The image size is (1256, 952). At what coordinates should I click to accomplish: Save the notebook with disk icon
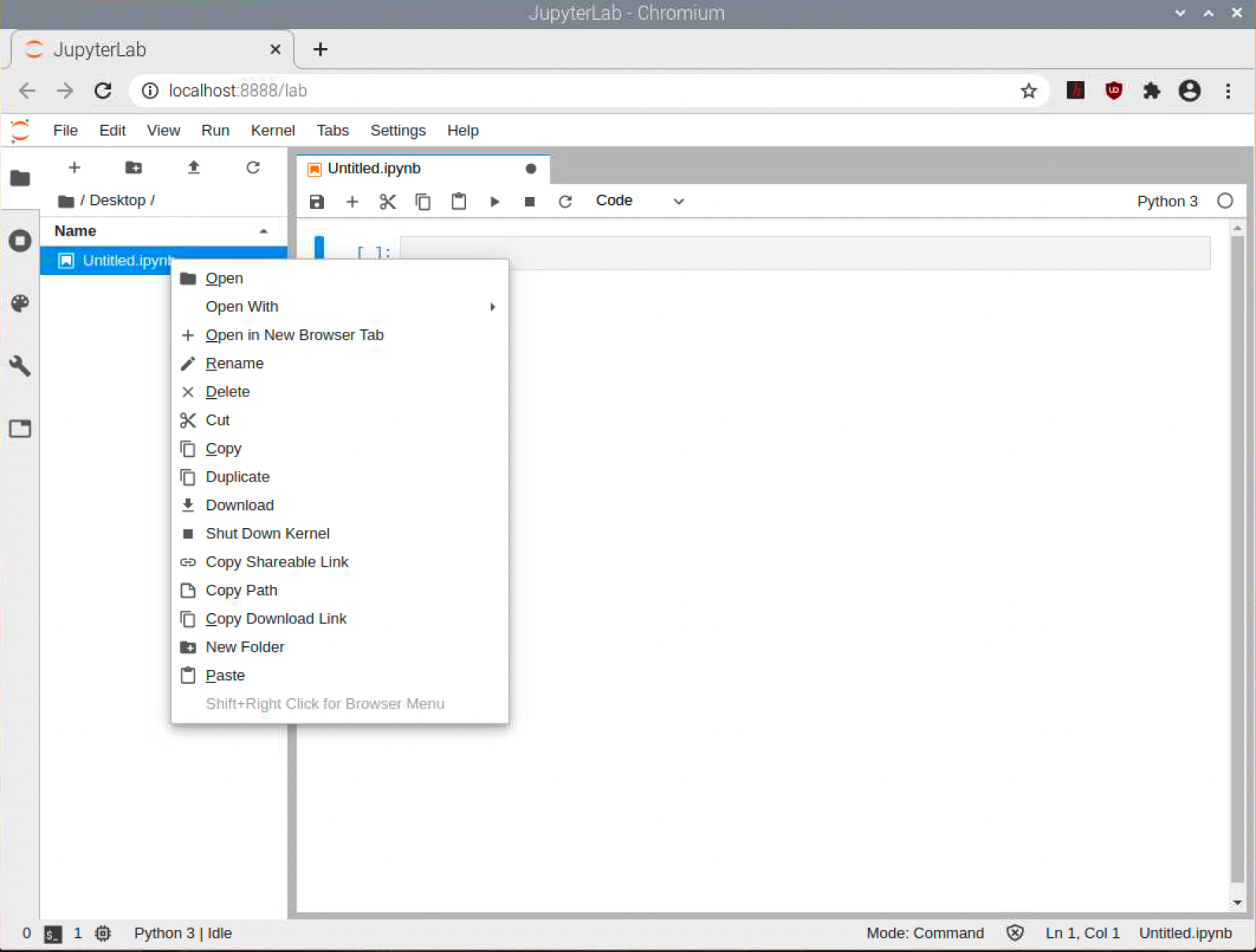click(x=317, y=202)
